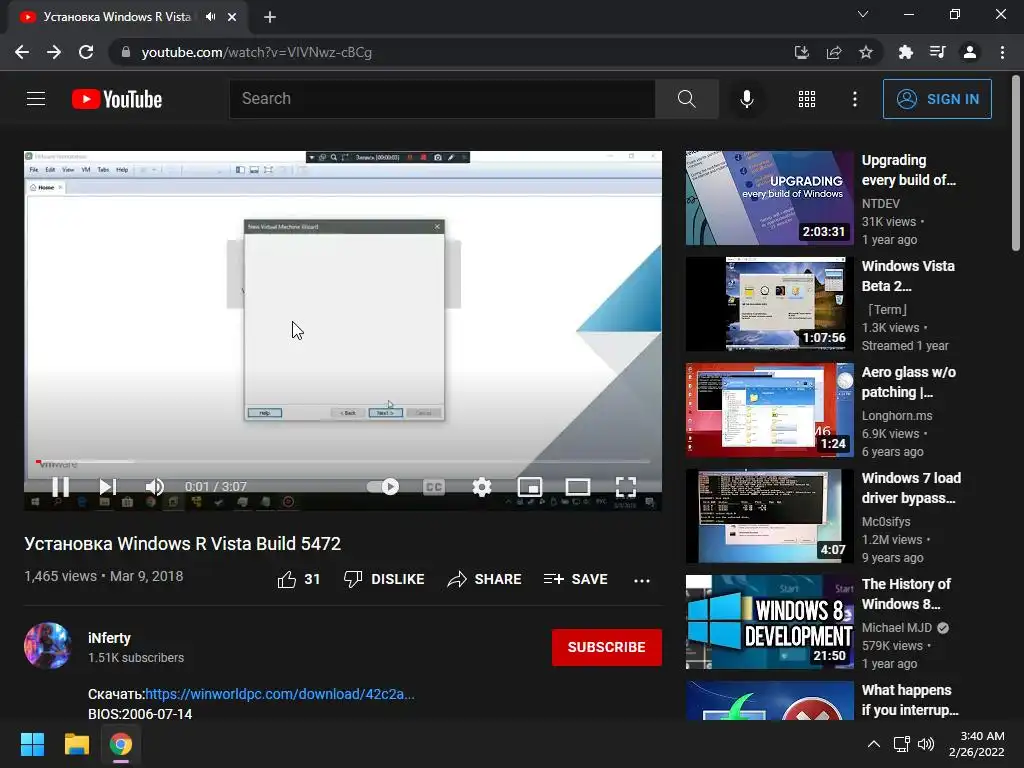This screenshot has width=1024, height=768.
Task: Toggle theater mode view
Action: click(578, 487)
